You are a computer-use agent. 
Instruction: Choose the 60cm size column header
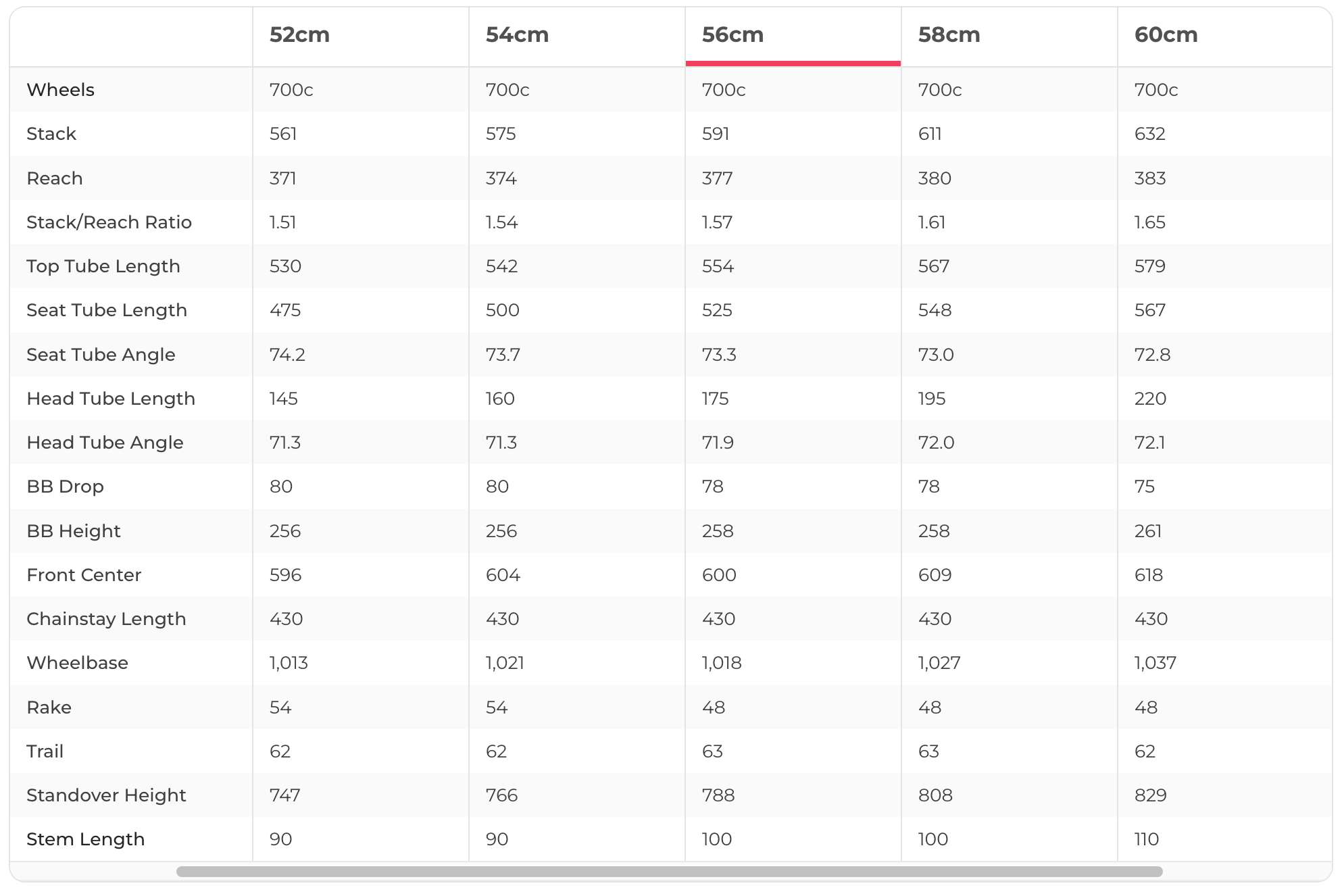[1166, 35]
